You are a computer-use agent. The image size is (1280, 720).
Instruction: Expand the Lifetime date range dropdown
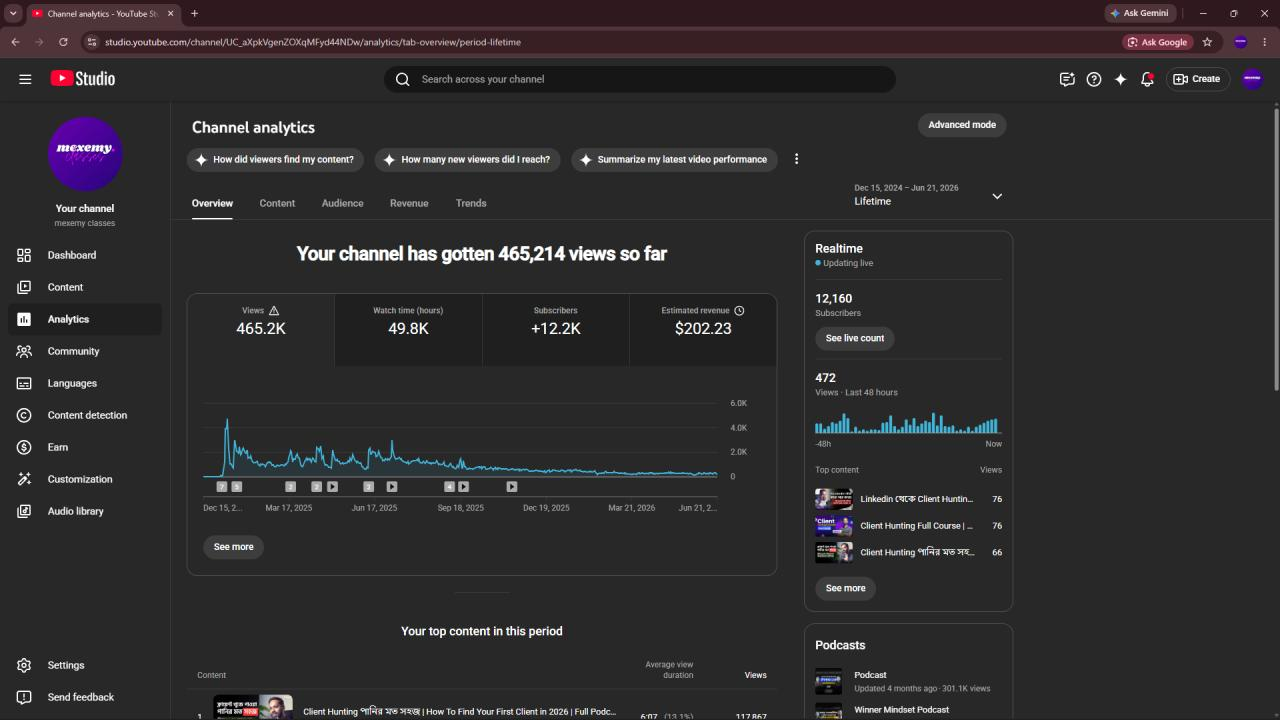pyautogui.click(x=997, y=196)
